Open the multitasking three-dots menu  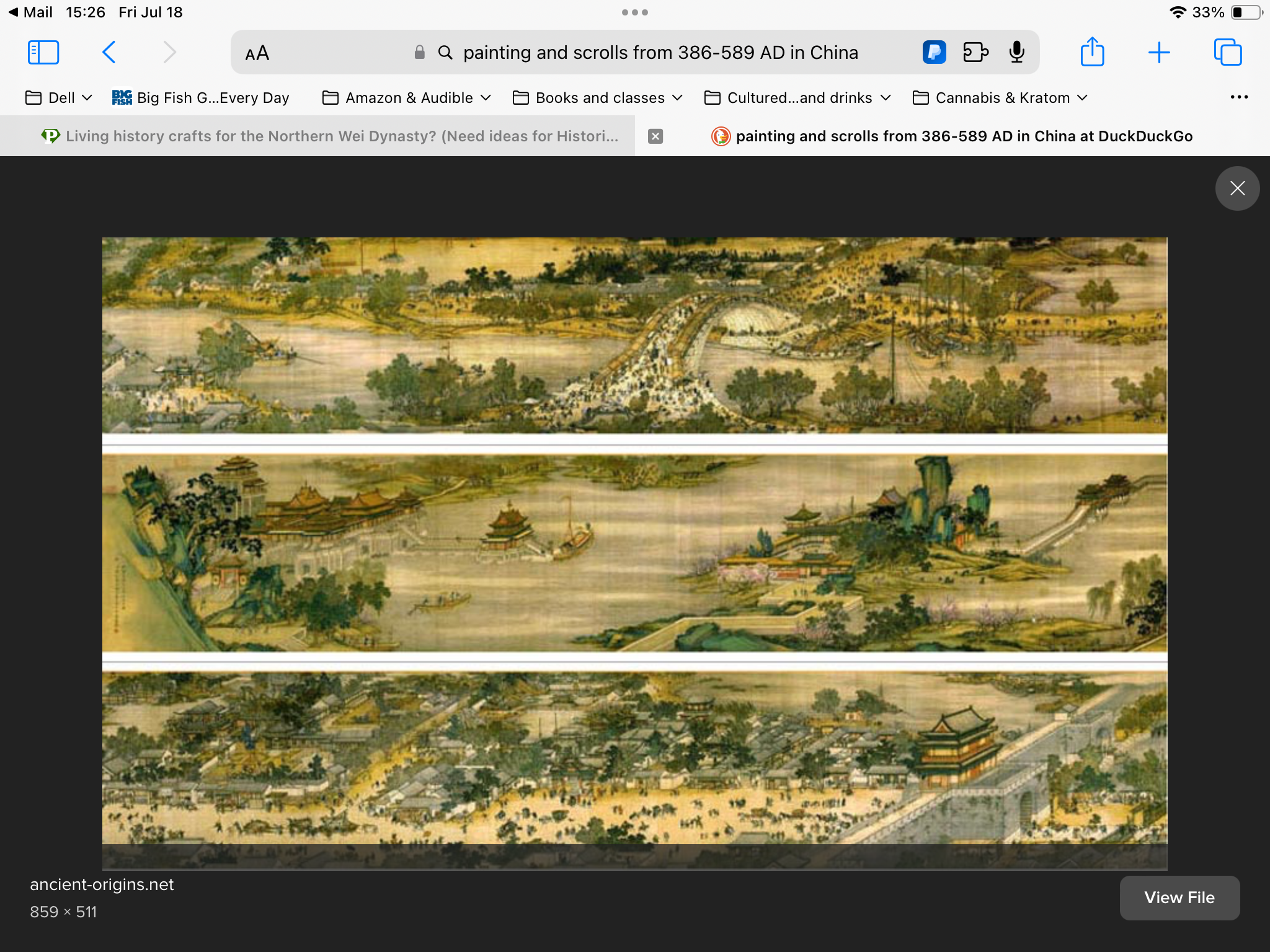(x=635, y=12)
